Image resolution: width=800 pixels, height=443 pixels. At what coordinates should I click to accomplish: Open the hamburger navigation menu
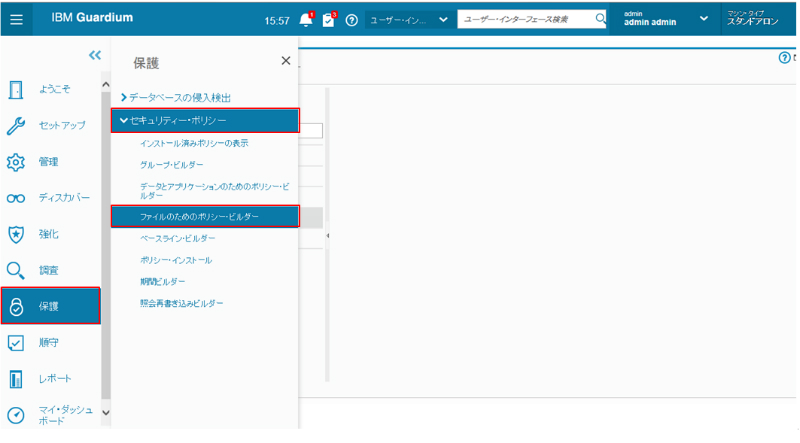tap(19, 19)
